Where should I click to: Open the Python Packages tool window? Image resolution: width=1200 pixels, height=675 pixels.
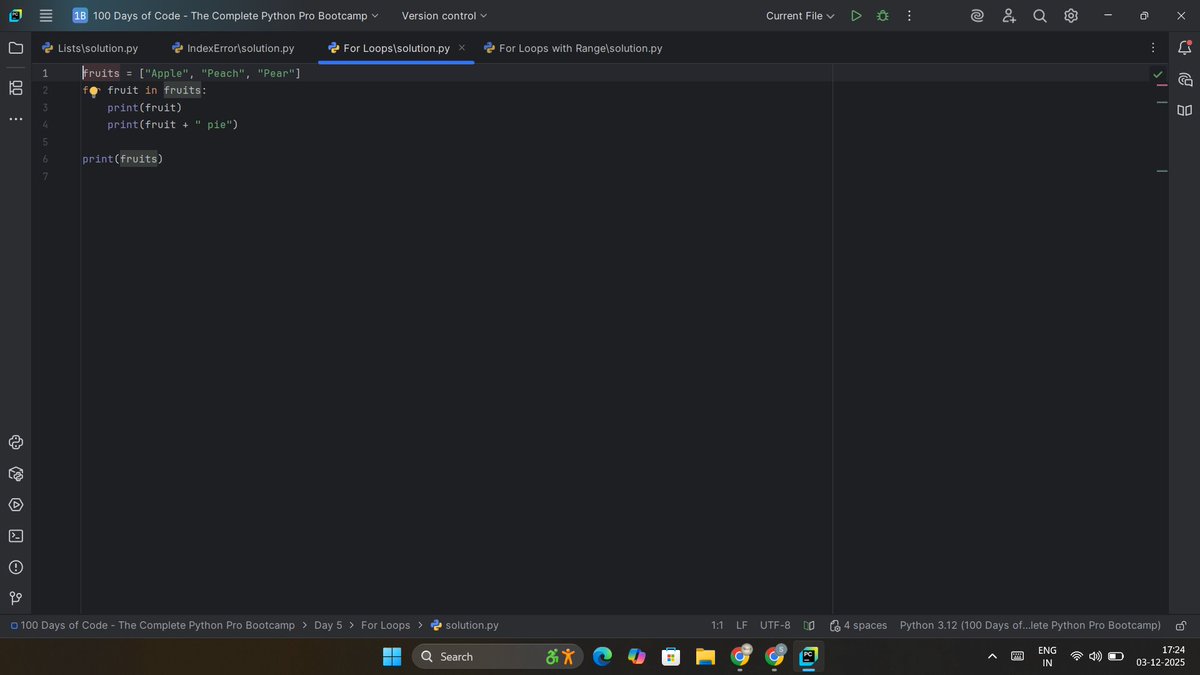click(x=15, y=474)
